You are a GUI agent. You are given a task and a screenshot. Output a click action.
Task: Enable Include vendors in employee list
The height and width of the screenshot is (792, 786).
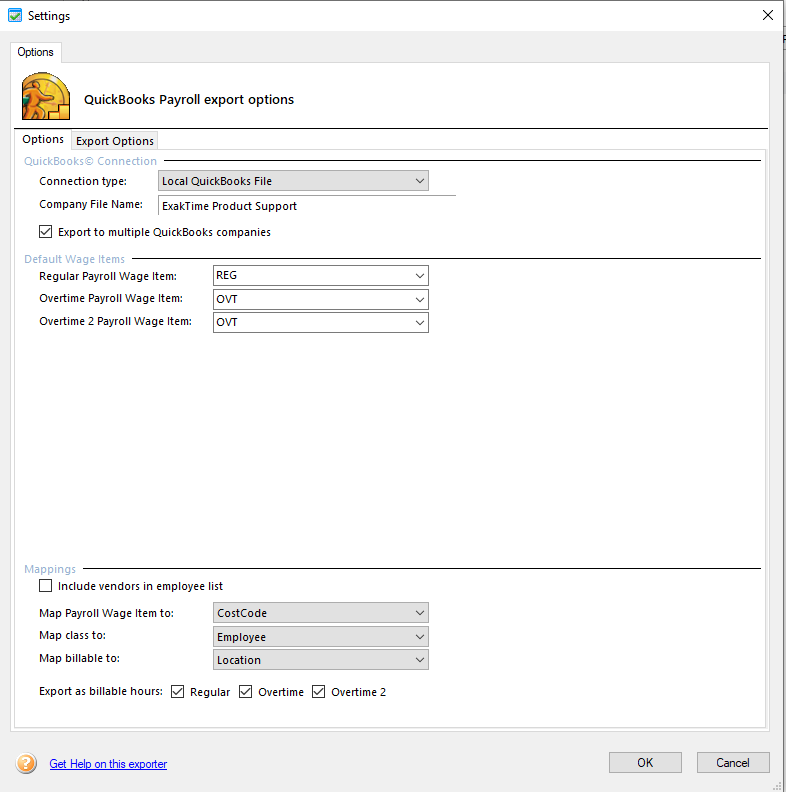pos(45,586)
